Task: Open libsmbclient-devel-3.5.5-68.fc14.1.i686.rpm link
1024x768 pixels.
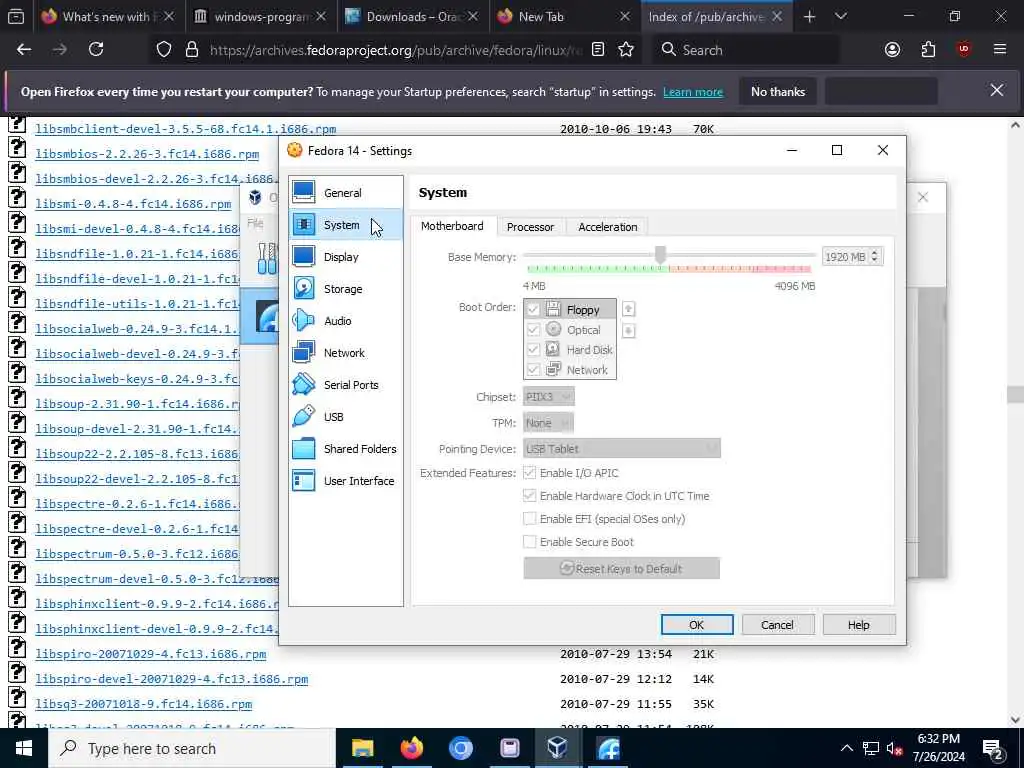Action: [x=185, y=129]
